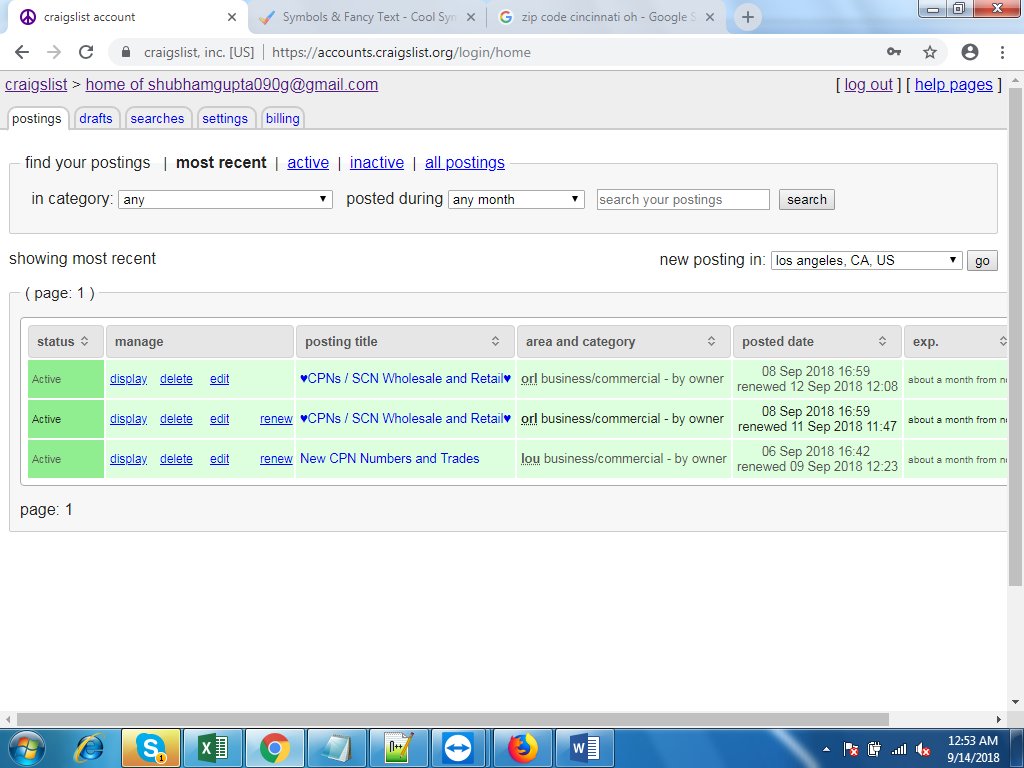The image size is (1024, 768).
Task: Open home of shubhamgupta090g@gmail.com link
Action: (232, 85)
